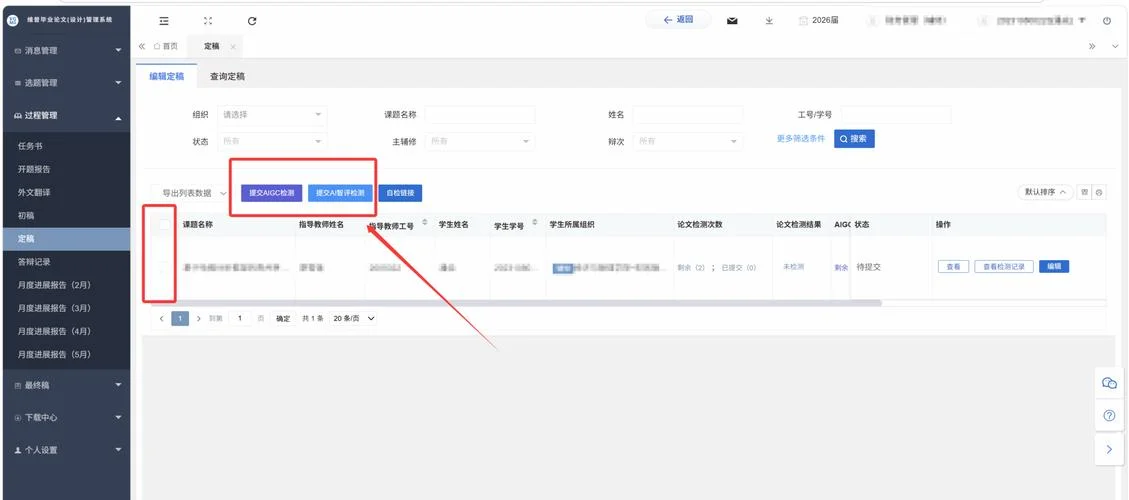Expand the 个人设置 sidebar menu
The height and width of the screenshot is (500, 1129).
(66, 450)
